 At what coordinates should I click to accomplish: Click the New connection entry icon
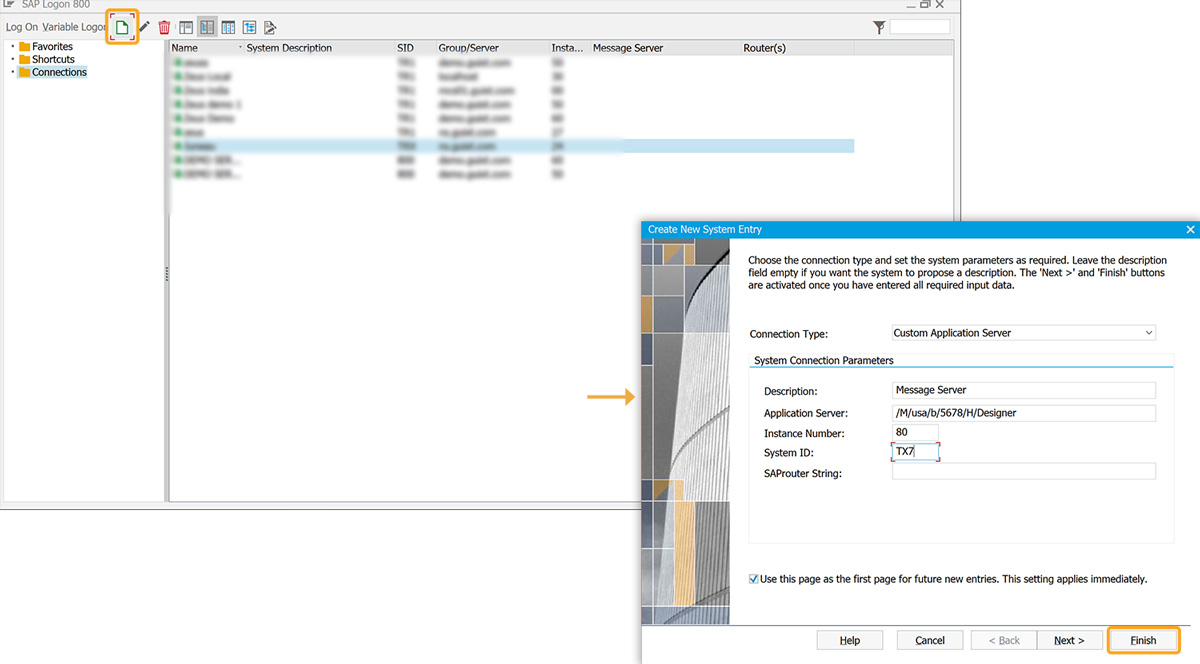click(122, 27)
